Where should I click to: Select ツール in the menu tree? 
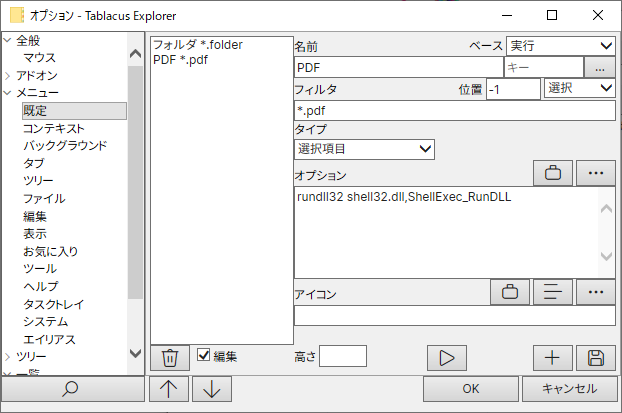(40, 269)
